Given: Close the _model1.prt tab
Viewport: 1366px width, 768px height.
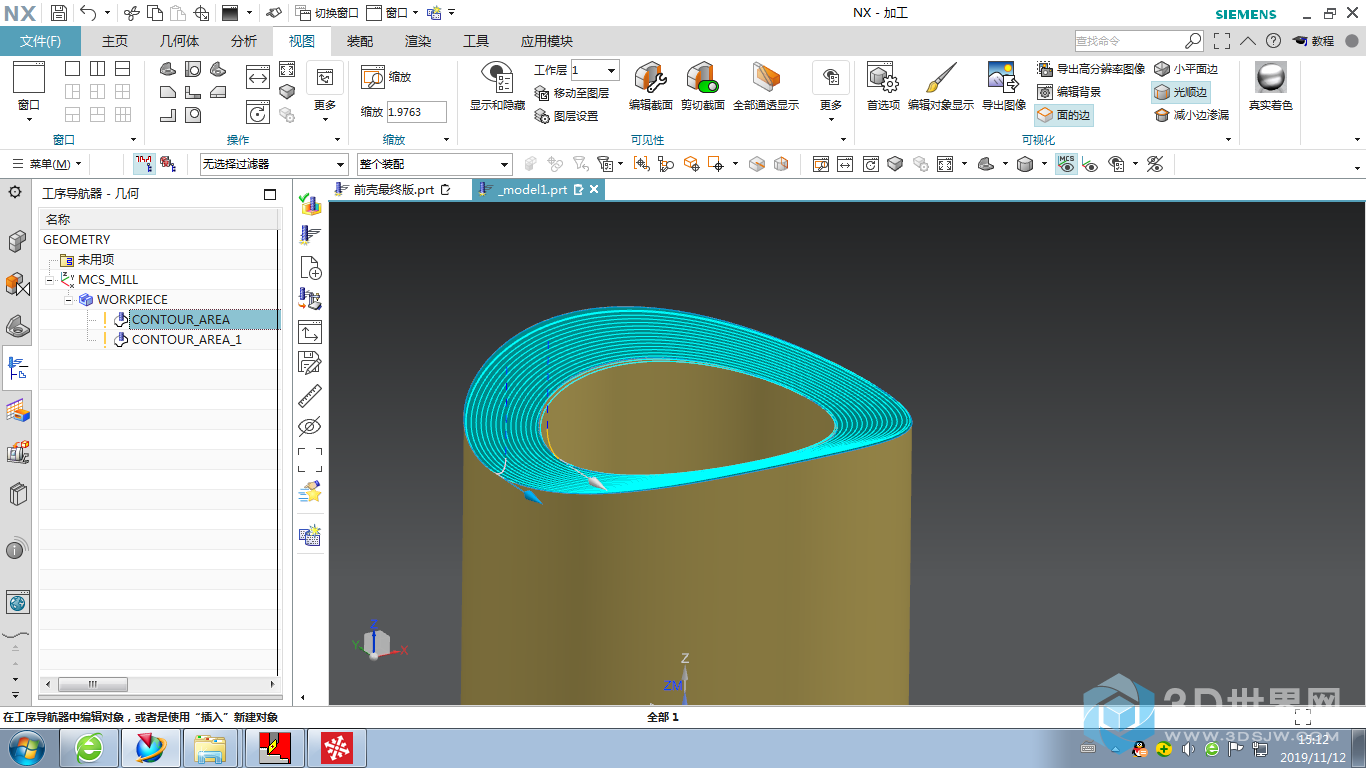Looking at the screenshot, I should point(593,189).
